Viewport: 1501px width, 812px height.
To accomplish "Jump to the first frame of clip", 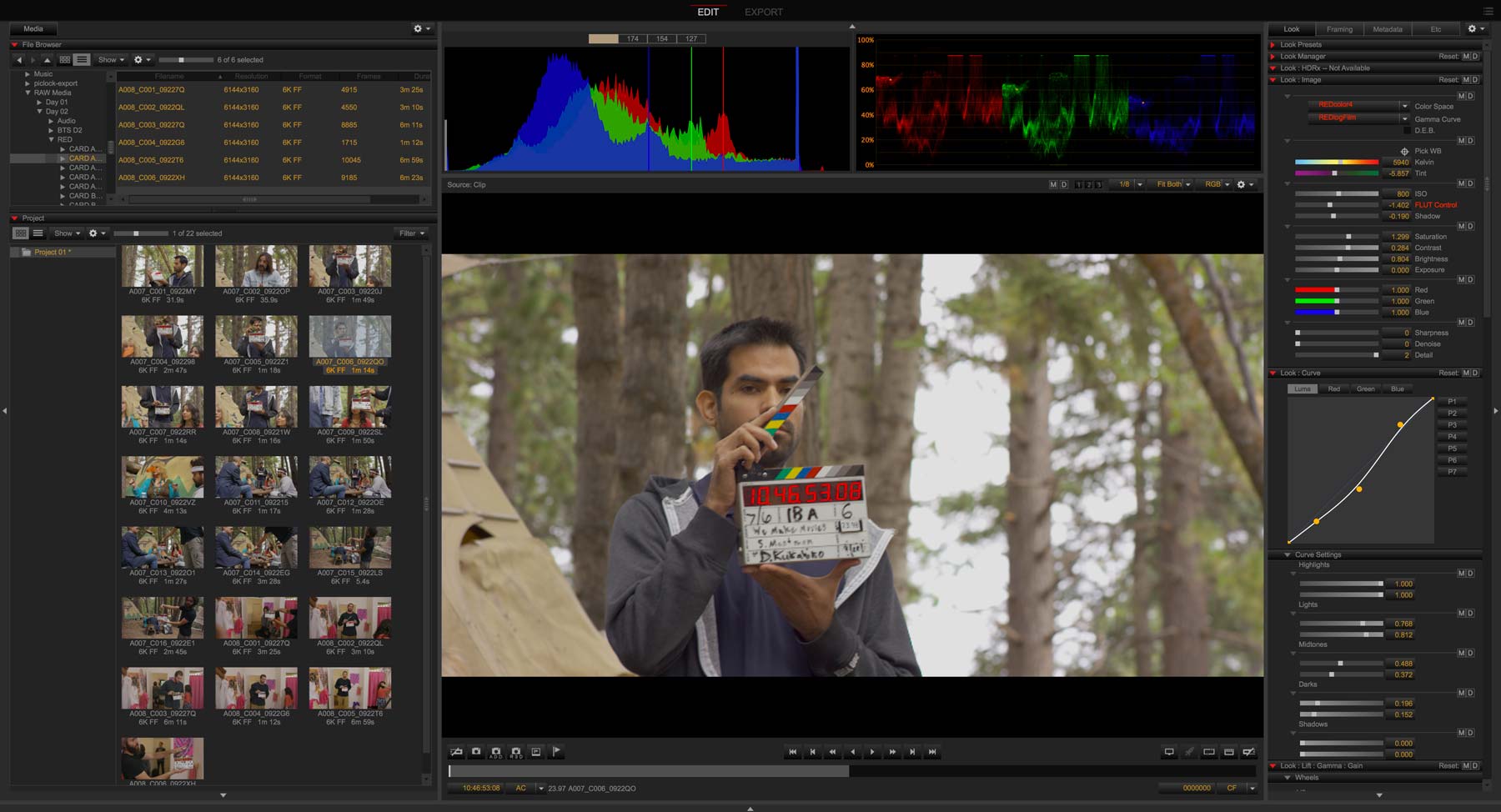I will pyautogui.click(x=792, y=752).
